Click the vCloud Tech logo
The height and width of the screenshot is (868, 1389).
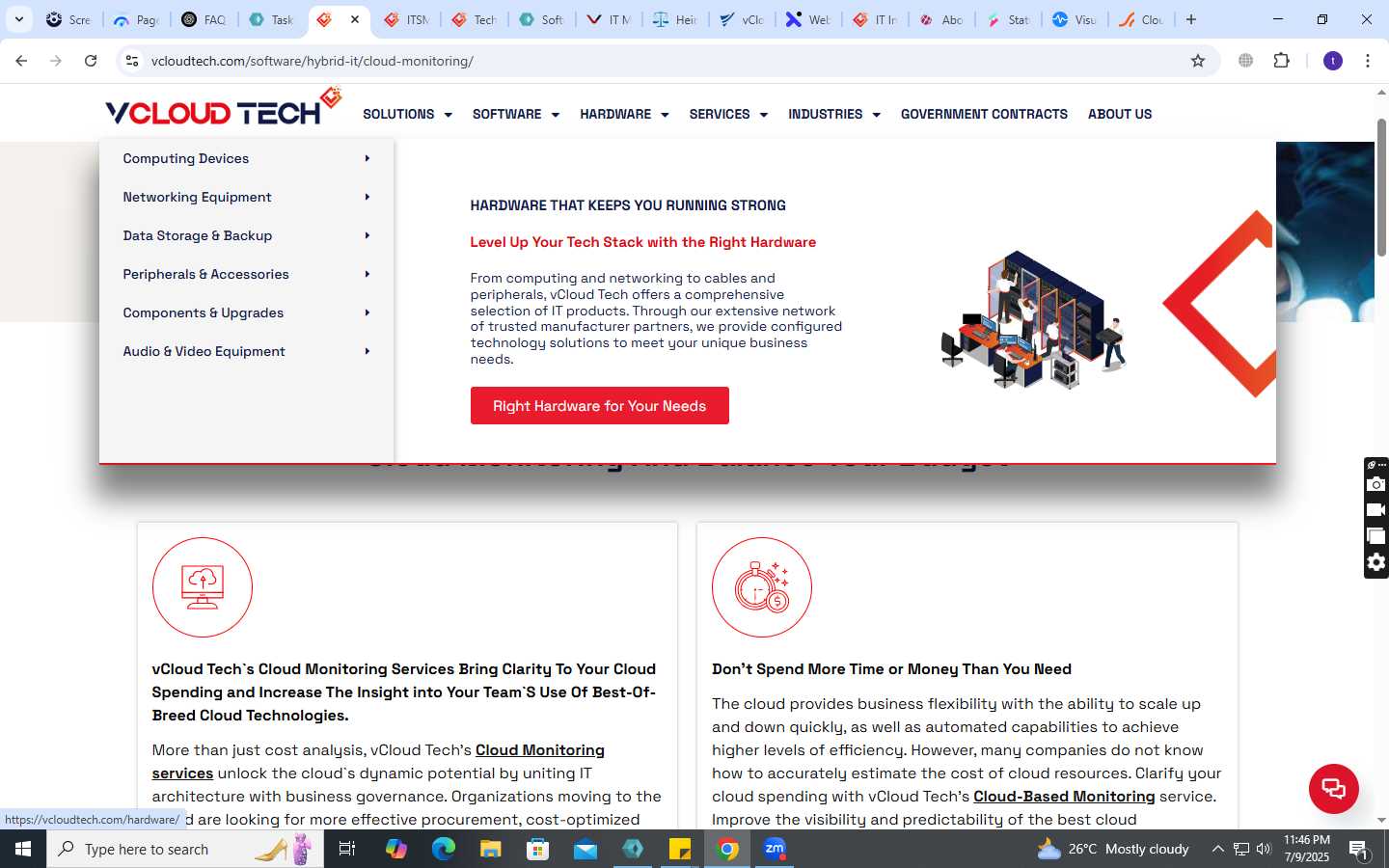(223, 108)
